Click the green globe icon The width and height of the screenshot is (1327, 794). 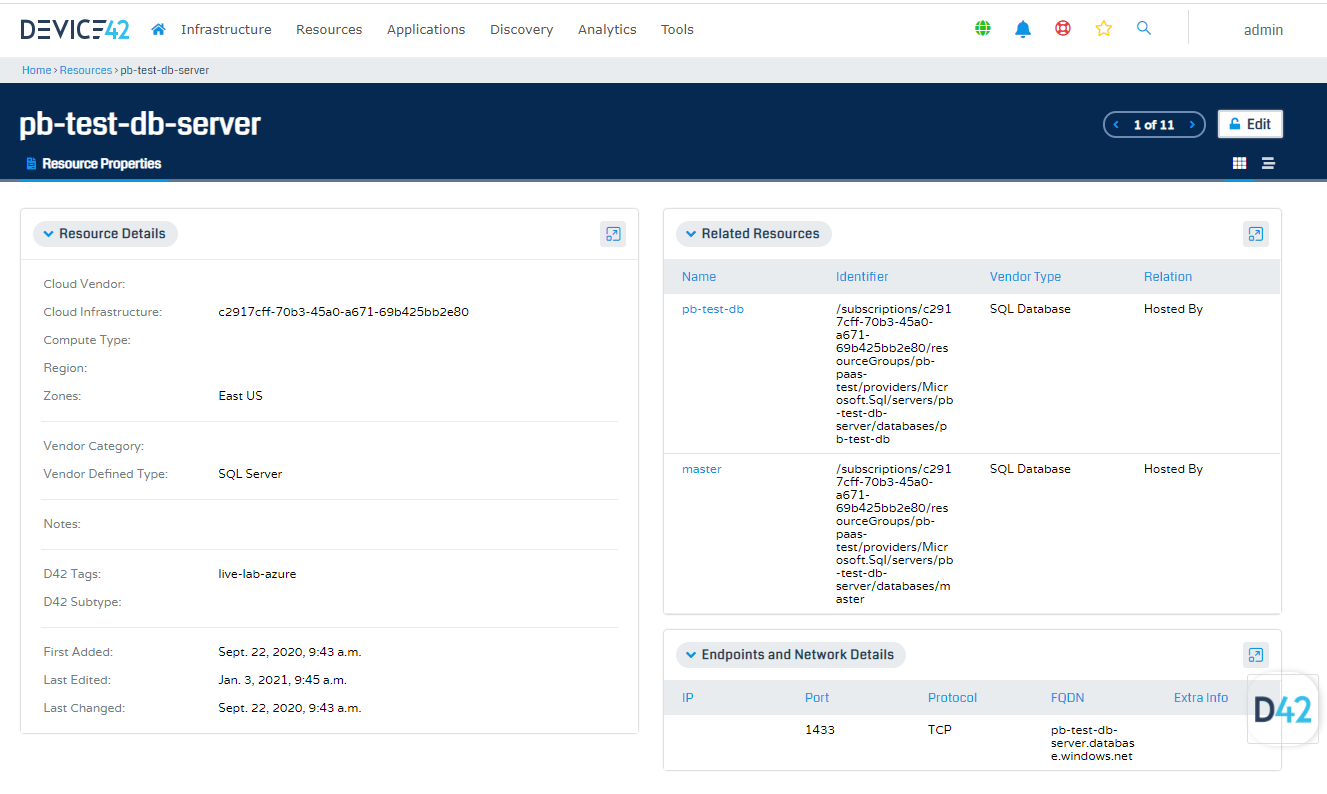pos(983,29)
